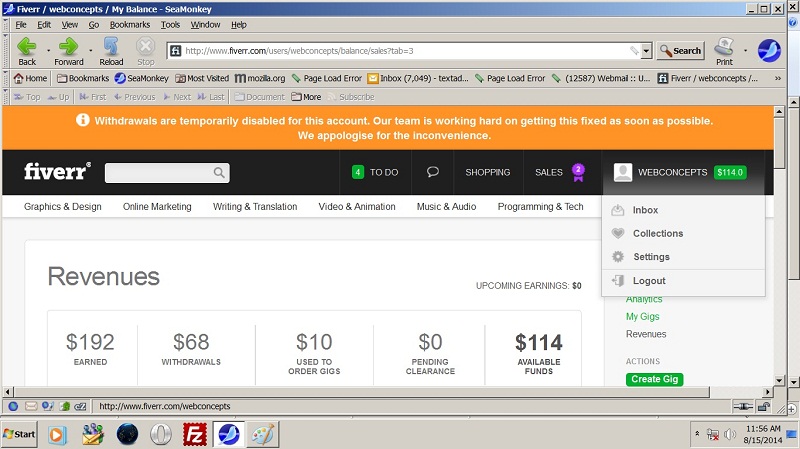800x449 pixels.
Task: Open the My Gigs sidebar link
Action: pos(642,316)
